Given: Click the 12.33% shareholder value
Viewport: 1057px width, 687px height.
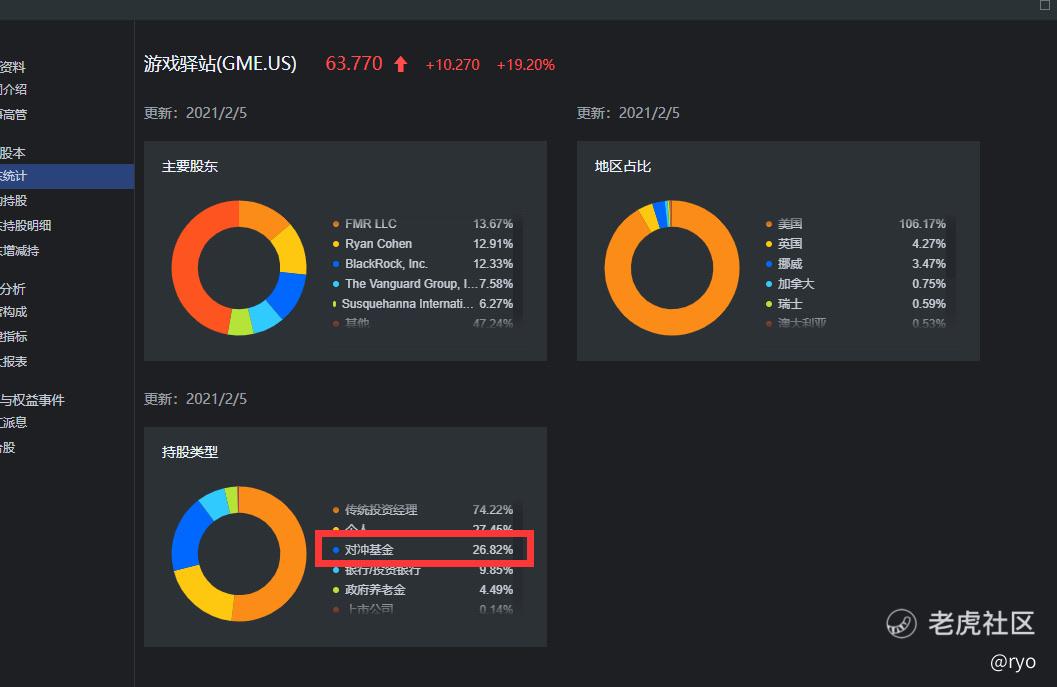Looking at the screenshot, I should 493,264.
